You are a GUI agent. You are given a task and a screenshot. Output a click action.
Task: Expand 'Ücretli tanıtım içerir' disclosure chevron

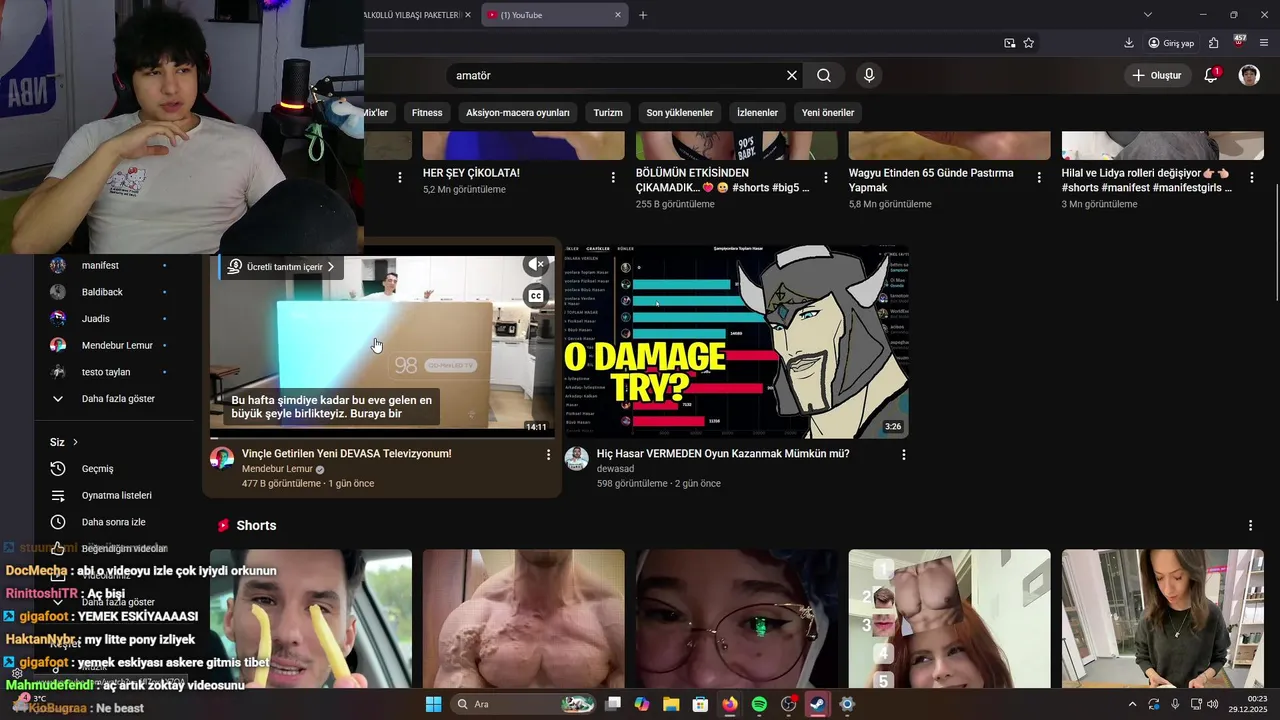coord(331,267)
